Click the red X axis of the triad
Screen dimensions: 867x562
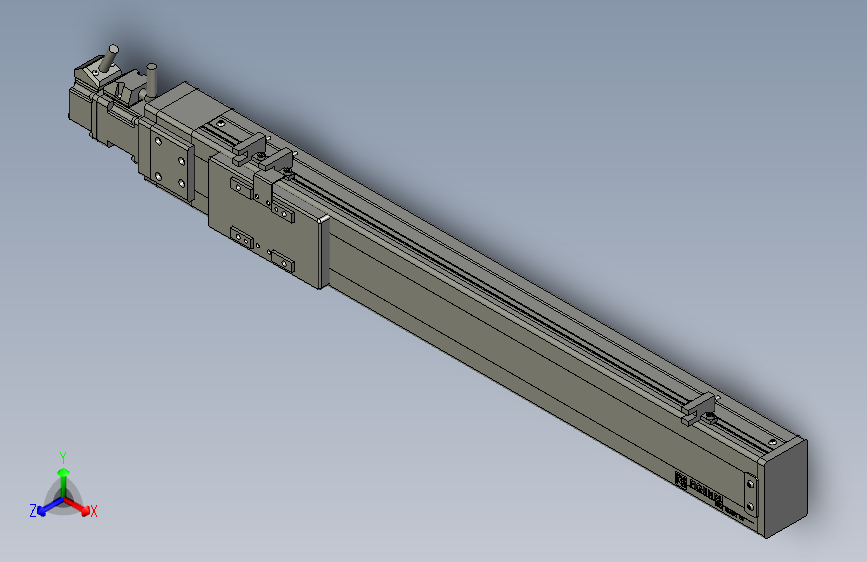77,506
